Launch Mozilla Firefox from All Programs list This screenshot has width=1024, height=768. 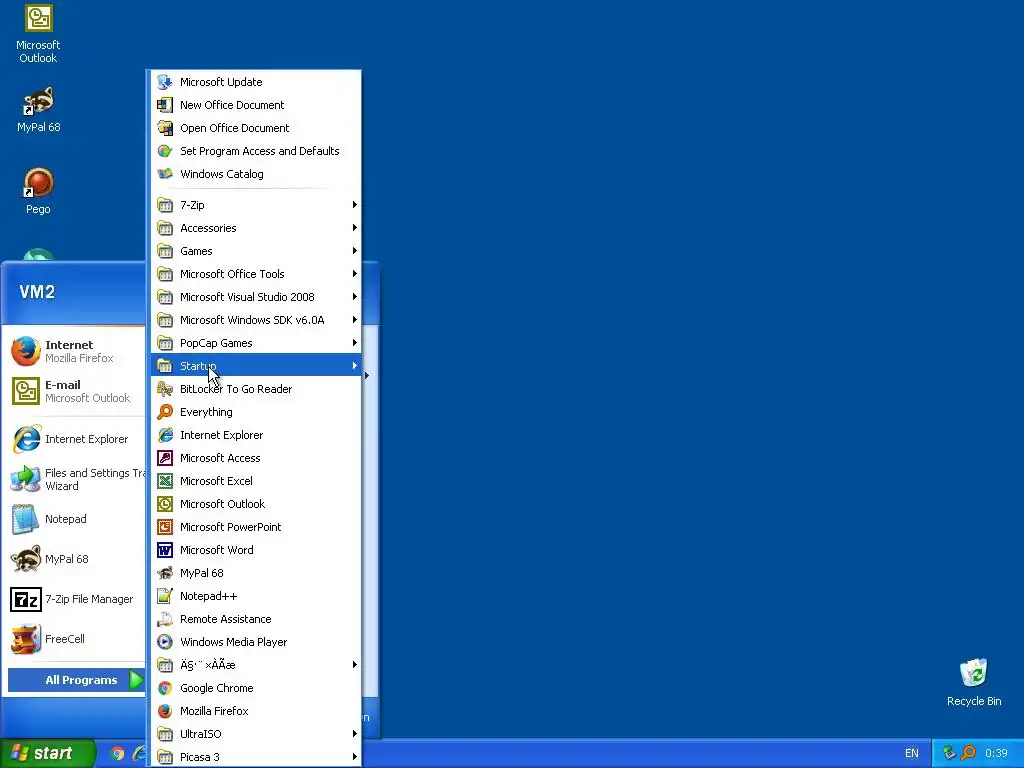(256, 711)
